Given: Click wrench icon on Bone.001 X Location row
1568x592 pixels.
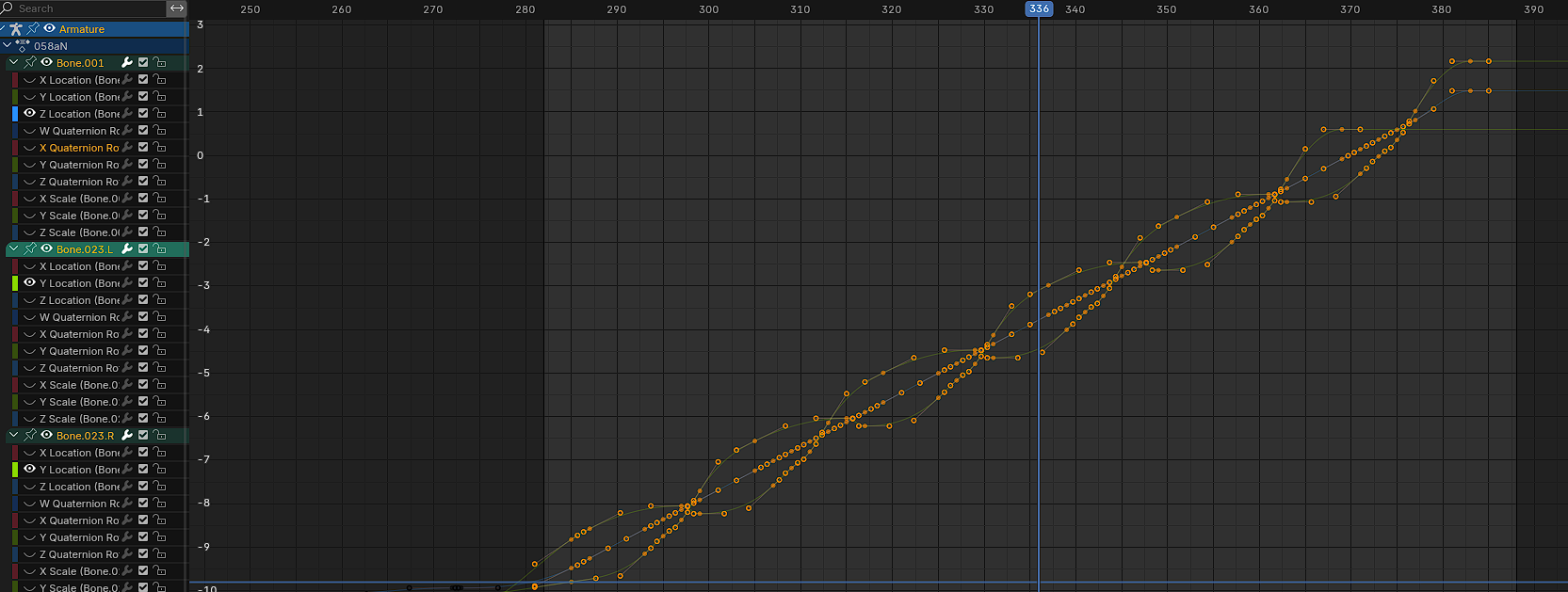Looking at the screenshot, I should [x=127, y=80].
